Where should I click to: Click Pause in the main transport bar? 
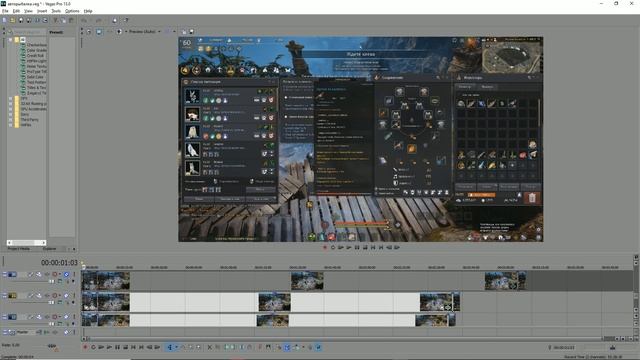point(118,347)
